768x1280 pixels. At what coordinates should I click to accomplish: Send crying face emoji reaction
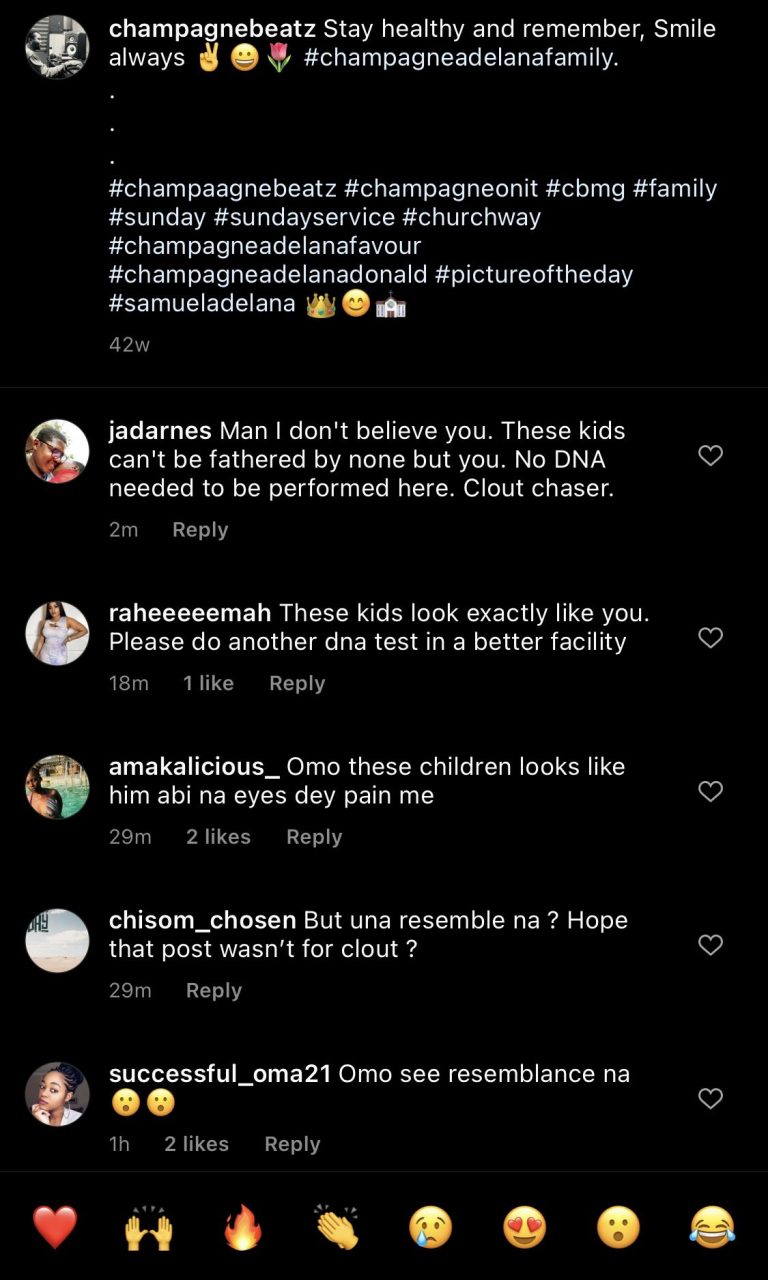[431, 1227]
